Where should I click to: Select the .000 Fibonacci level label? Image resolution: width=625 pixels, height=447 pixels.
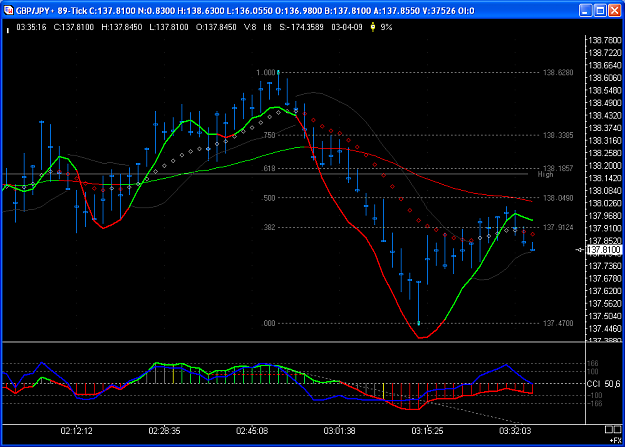[269, 323]
